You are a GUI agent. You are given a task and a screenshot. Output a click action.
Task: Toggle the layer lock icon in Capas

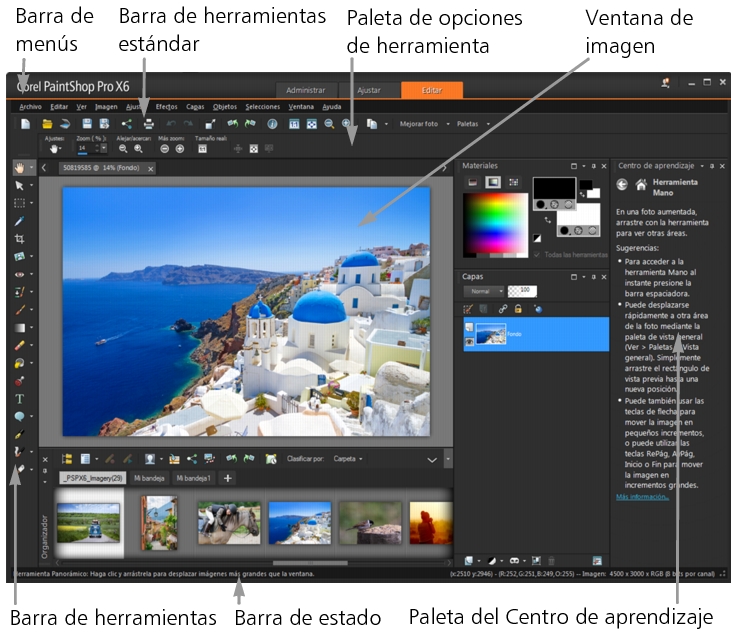[x=518, y=309]
